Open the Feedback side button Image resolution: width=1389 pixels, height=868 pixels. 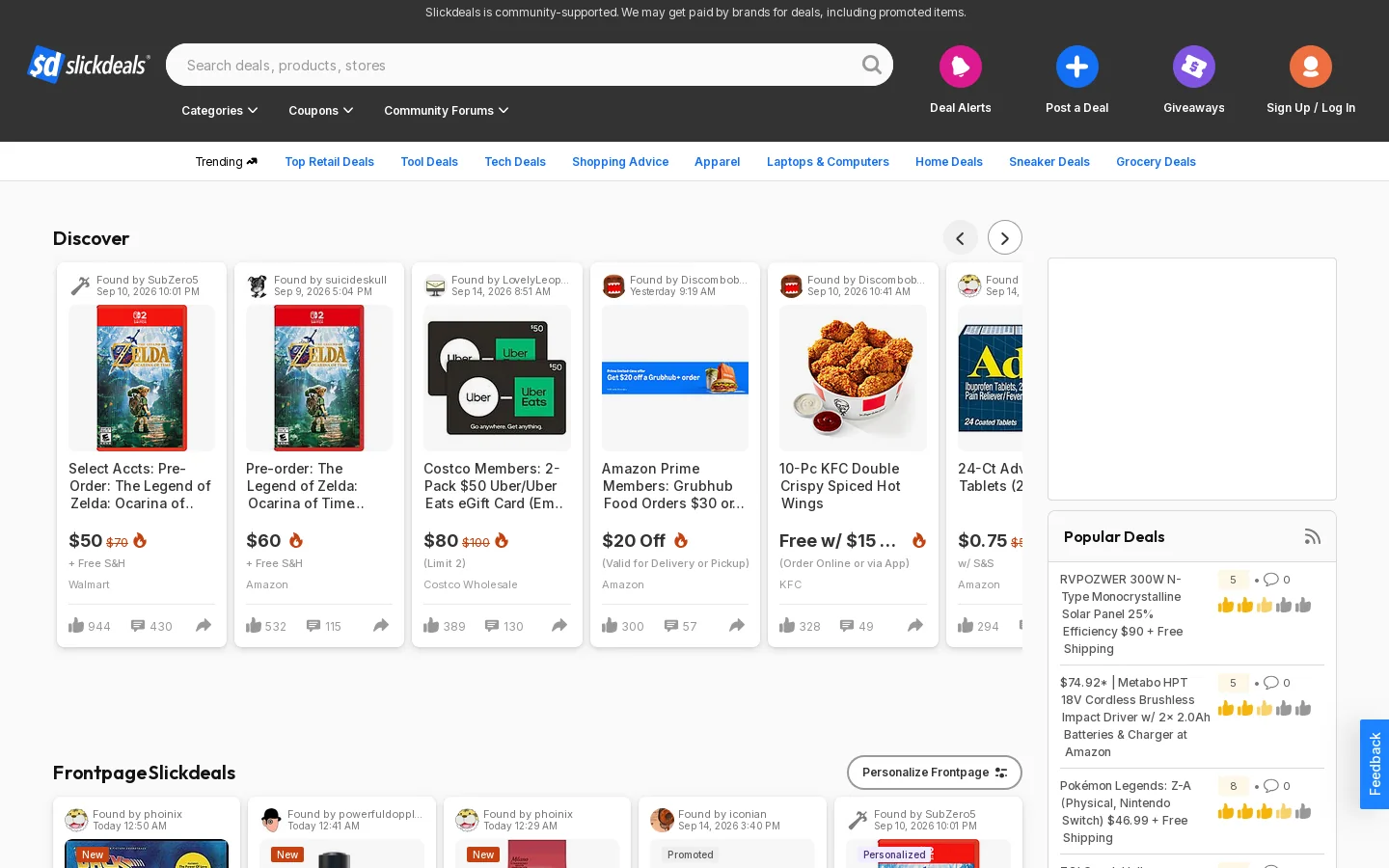(x=1375, y=764)
